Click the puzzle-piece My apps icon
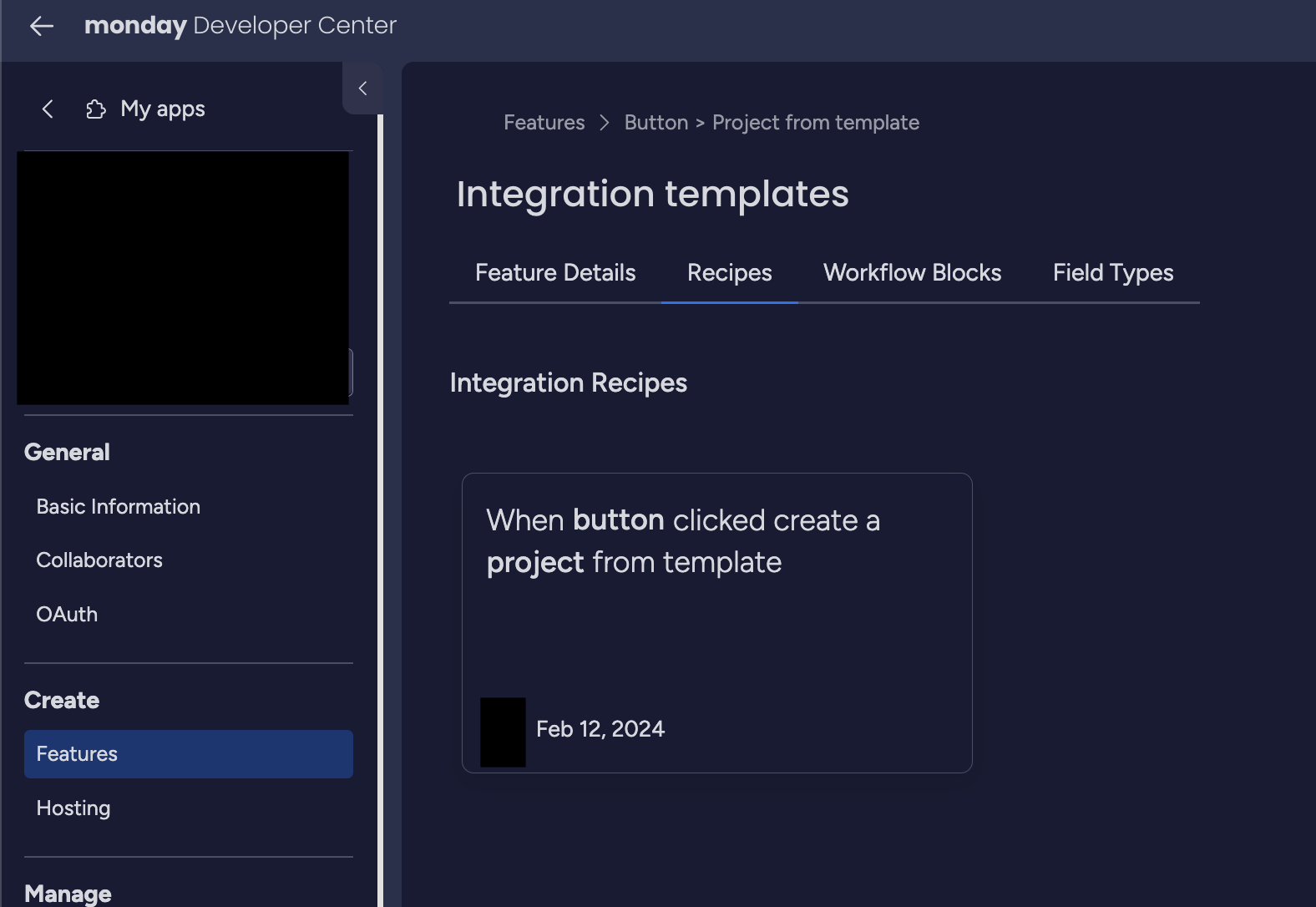The image size is (1316, 907). point(96,109)
